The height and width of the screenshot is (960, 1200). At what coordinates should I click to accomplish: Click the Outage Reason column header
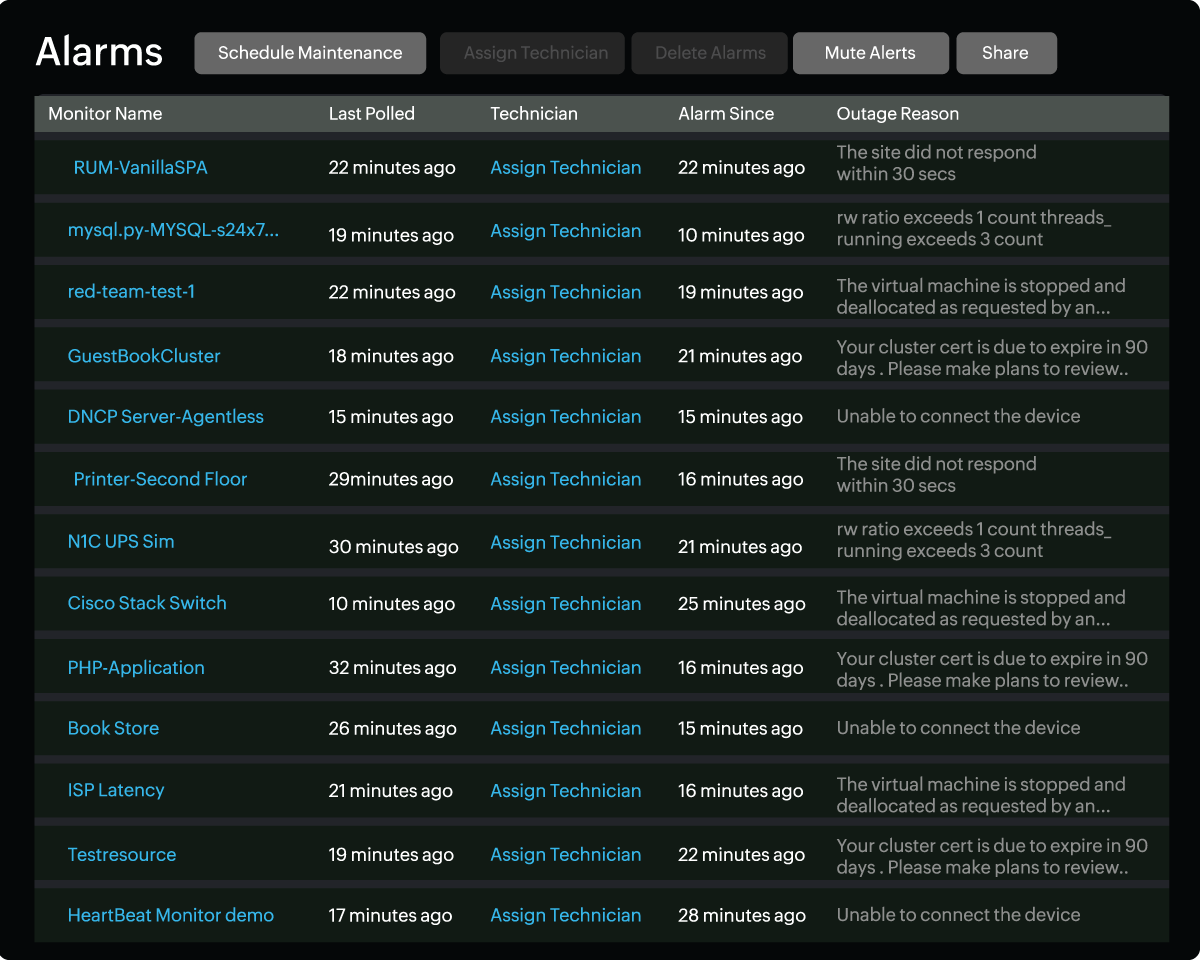pyautogui.click(x=897, y=114)
